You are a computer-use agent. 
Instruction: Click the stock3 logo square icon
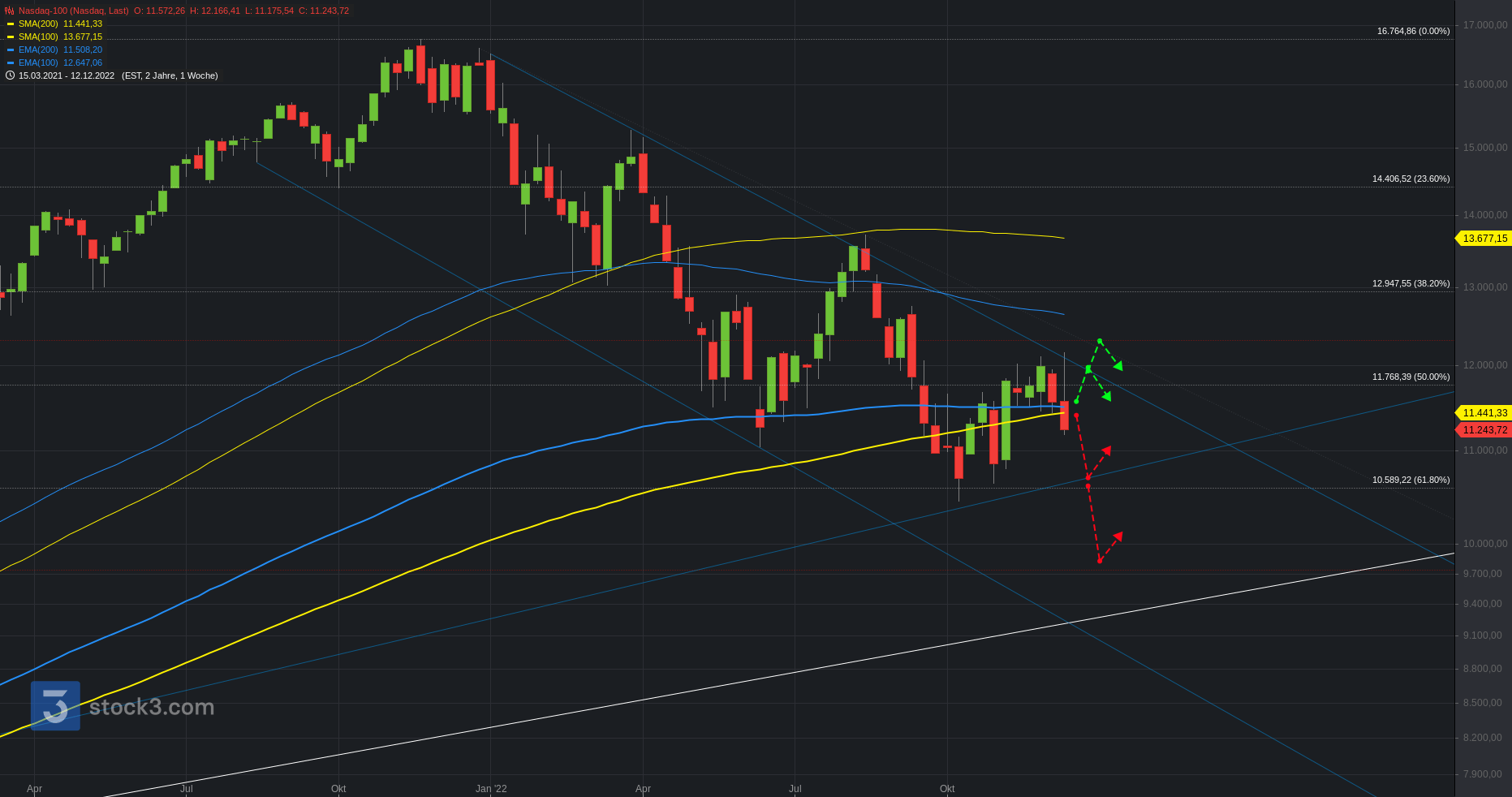coord(55,705)
